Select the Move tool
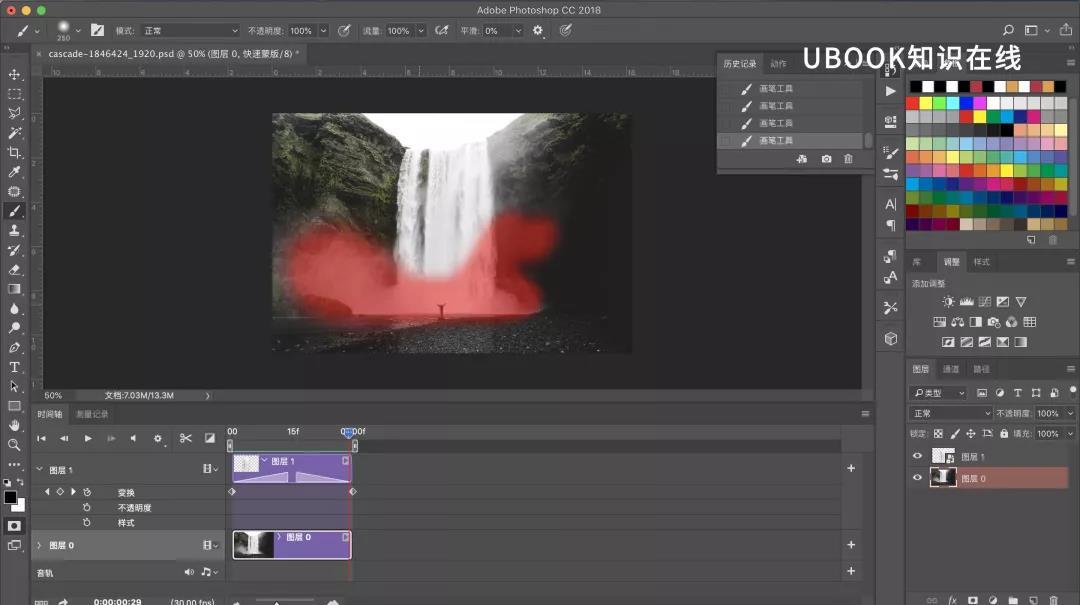The image size is (1080, 605). [14, 74]
